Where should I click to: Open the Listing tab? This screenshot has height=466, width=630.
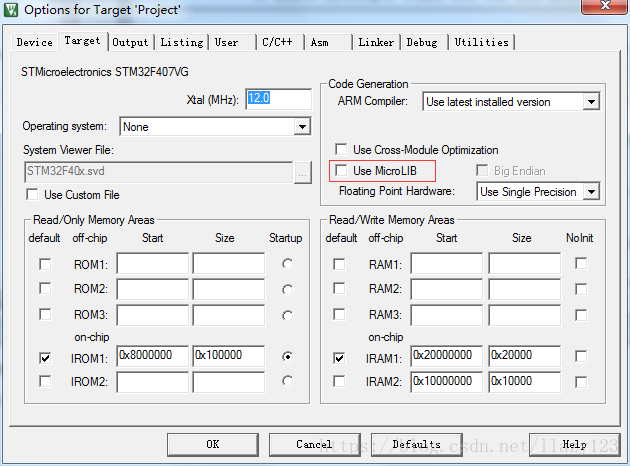182,42
